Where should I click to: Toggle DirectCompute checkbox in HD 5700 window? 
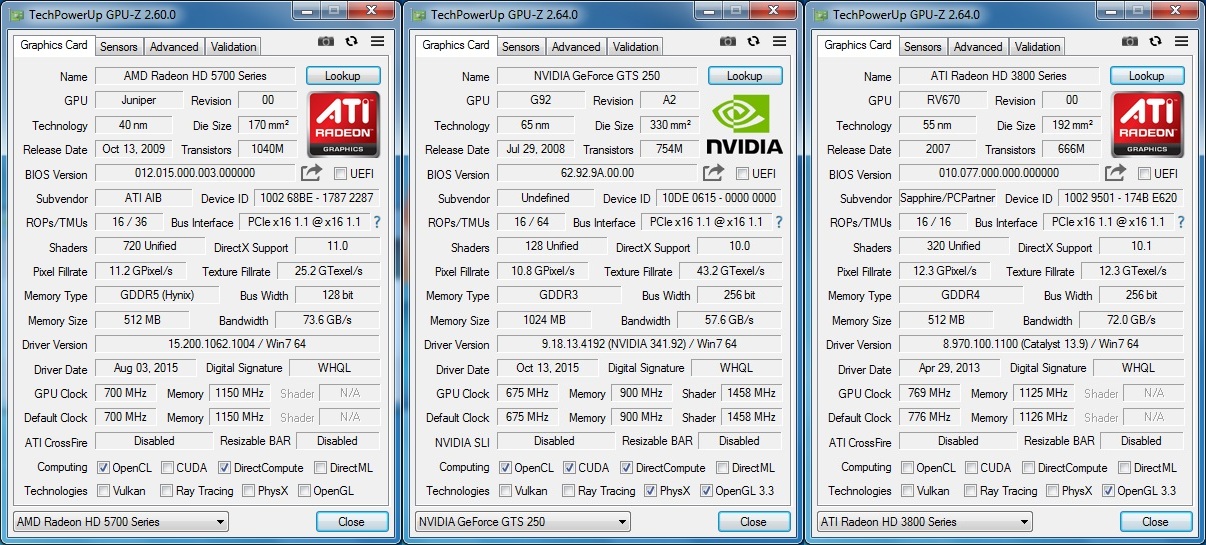click(x=224, y=467)
